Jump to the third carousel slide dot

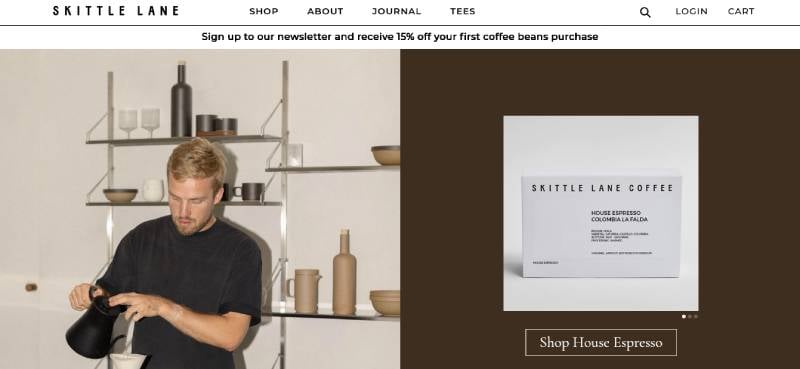[696, 316]
